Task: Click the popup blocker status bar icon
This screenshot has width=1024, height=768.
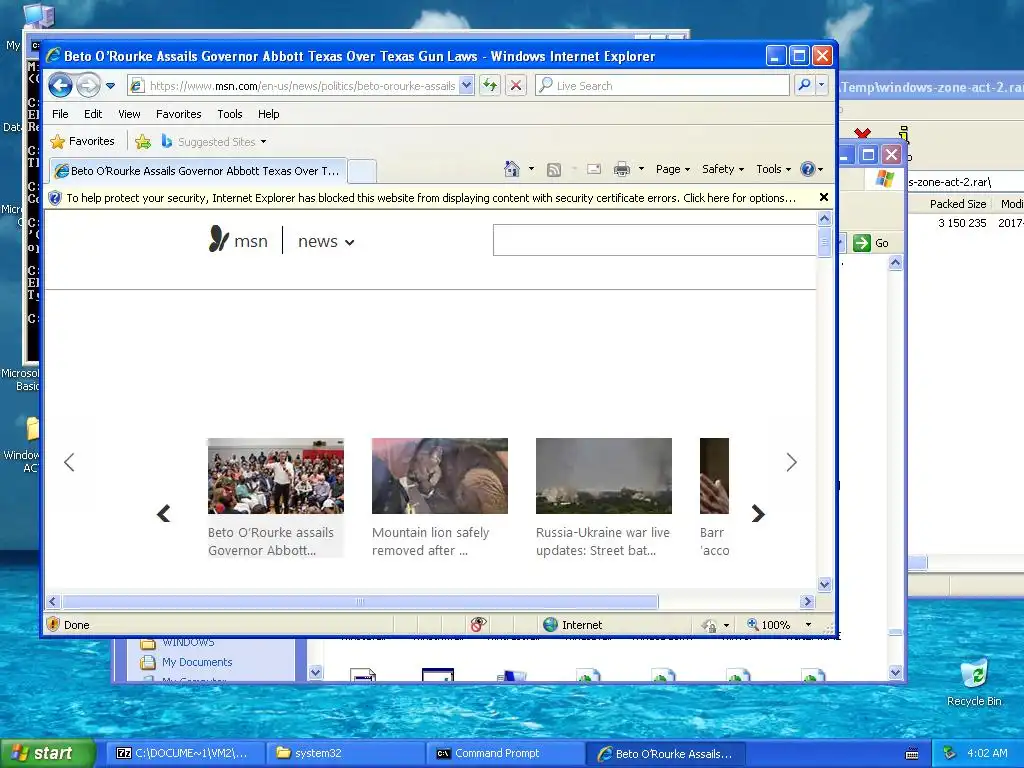Action: point(478,624)
